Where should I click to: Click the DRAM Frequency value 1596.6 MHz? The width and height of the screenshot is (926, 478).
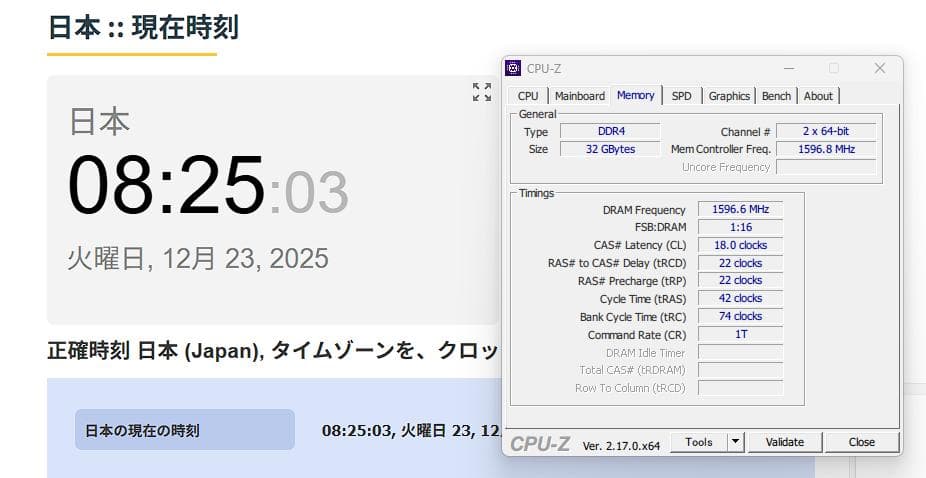[x=741, y=209]
